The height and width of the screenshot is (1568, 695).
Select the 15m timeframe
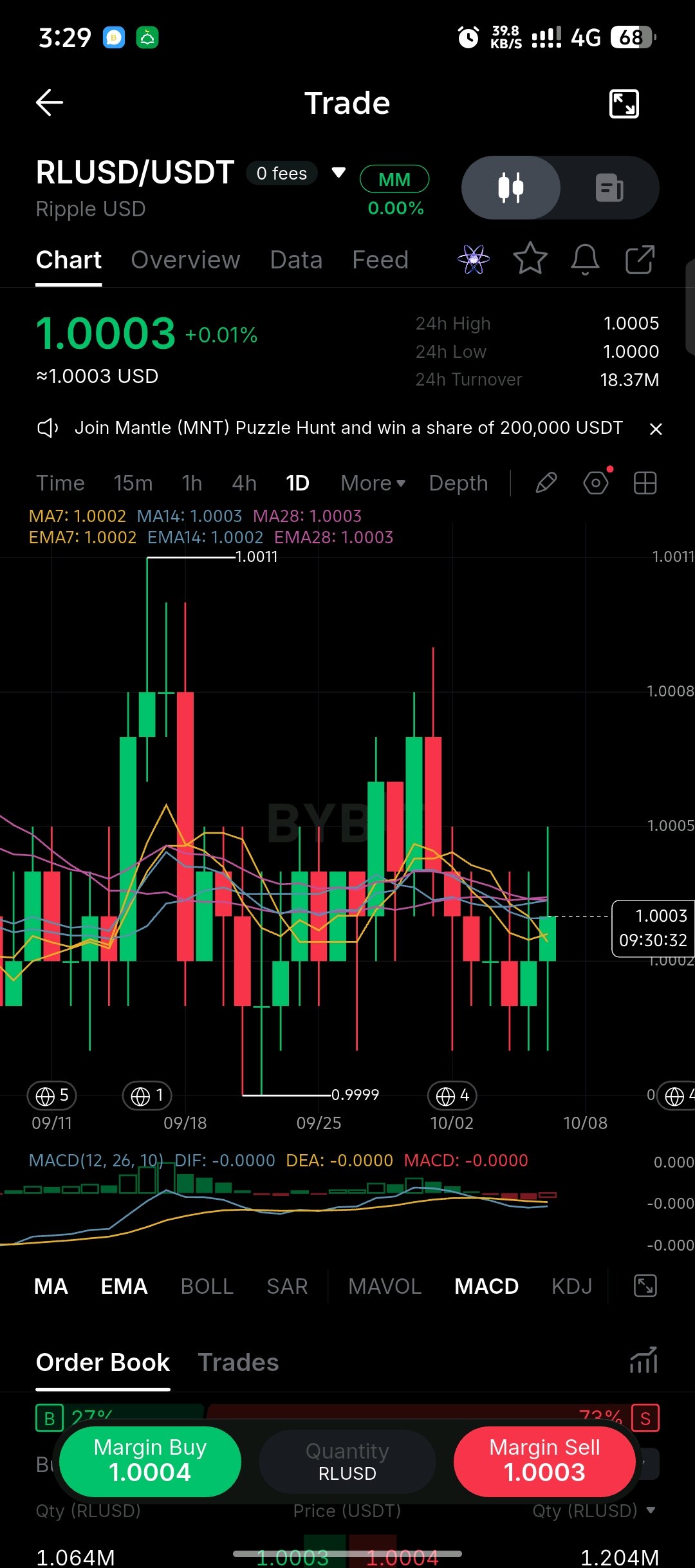click(x=133, y=483)
